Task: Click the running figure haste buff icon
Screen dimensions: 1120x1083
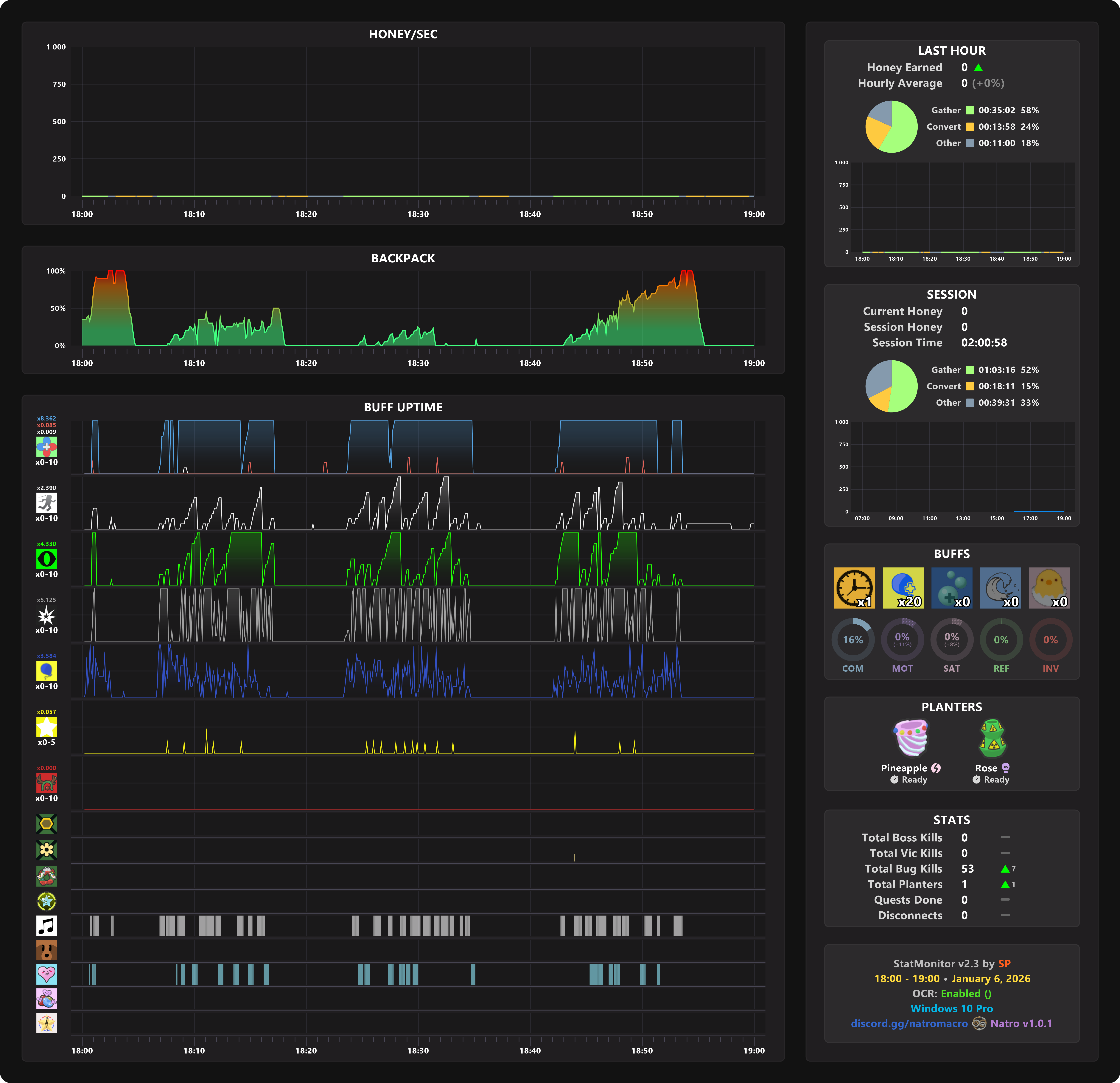Action: (x=46, y=503)
